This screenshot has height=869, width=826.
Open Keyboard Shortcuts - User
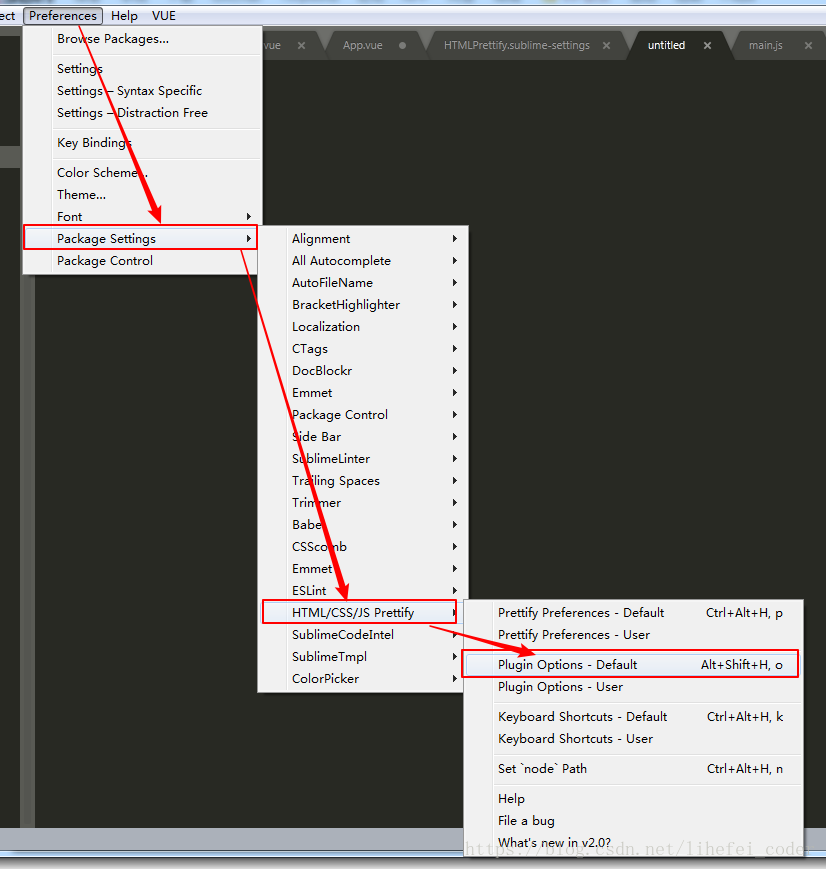pyautogui.click(x=633, y=739)
